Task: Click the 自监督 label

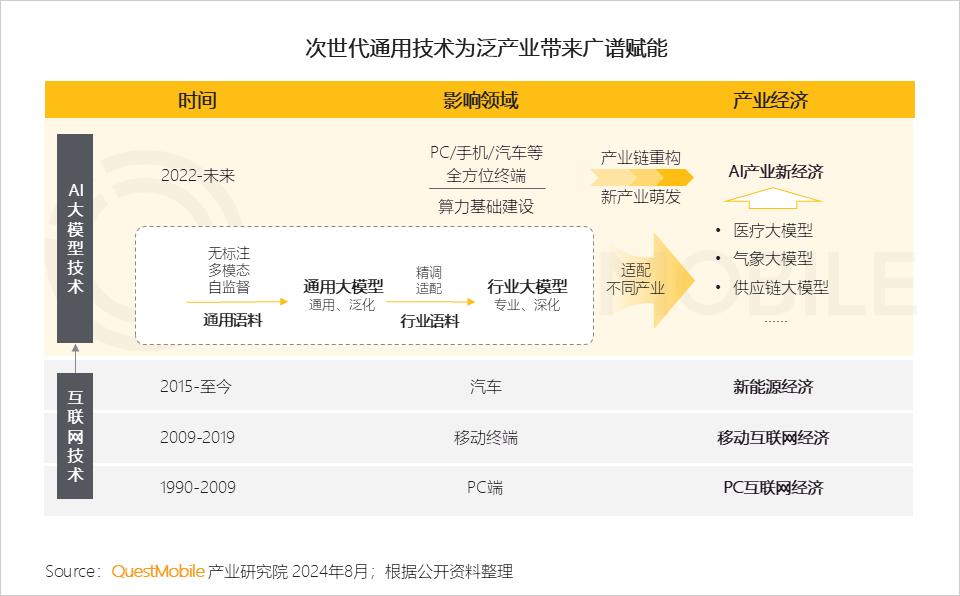Action: tap(229, 287)
